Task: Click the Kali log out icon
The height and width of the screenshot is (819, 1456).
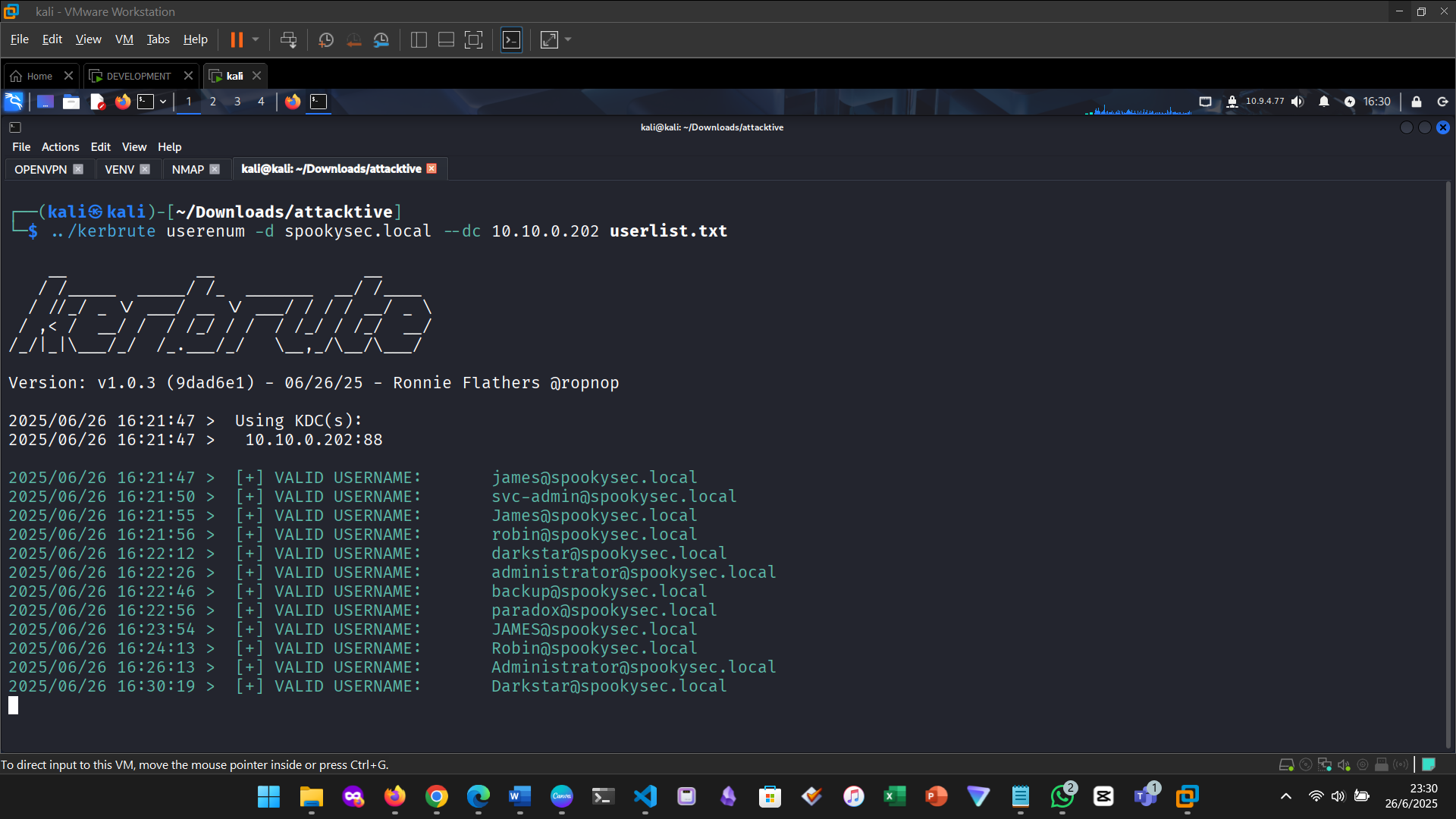Action: (1442, 102)
